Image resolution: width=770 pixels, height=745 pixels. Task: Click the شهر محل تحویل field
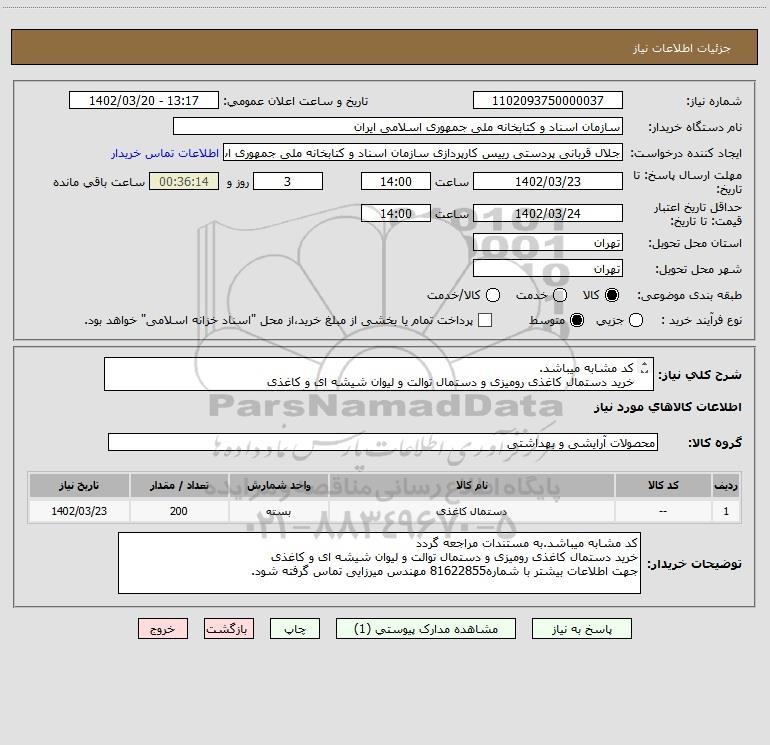pyautogui.click(x=548, y=269)
